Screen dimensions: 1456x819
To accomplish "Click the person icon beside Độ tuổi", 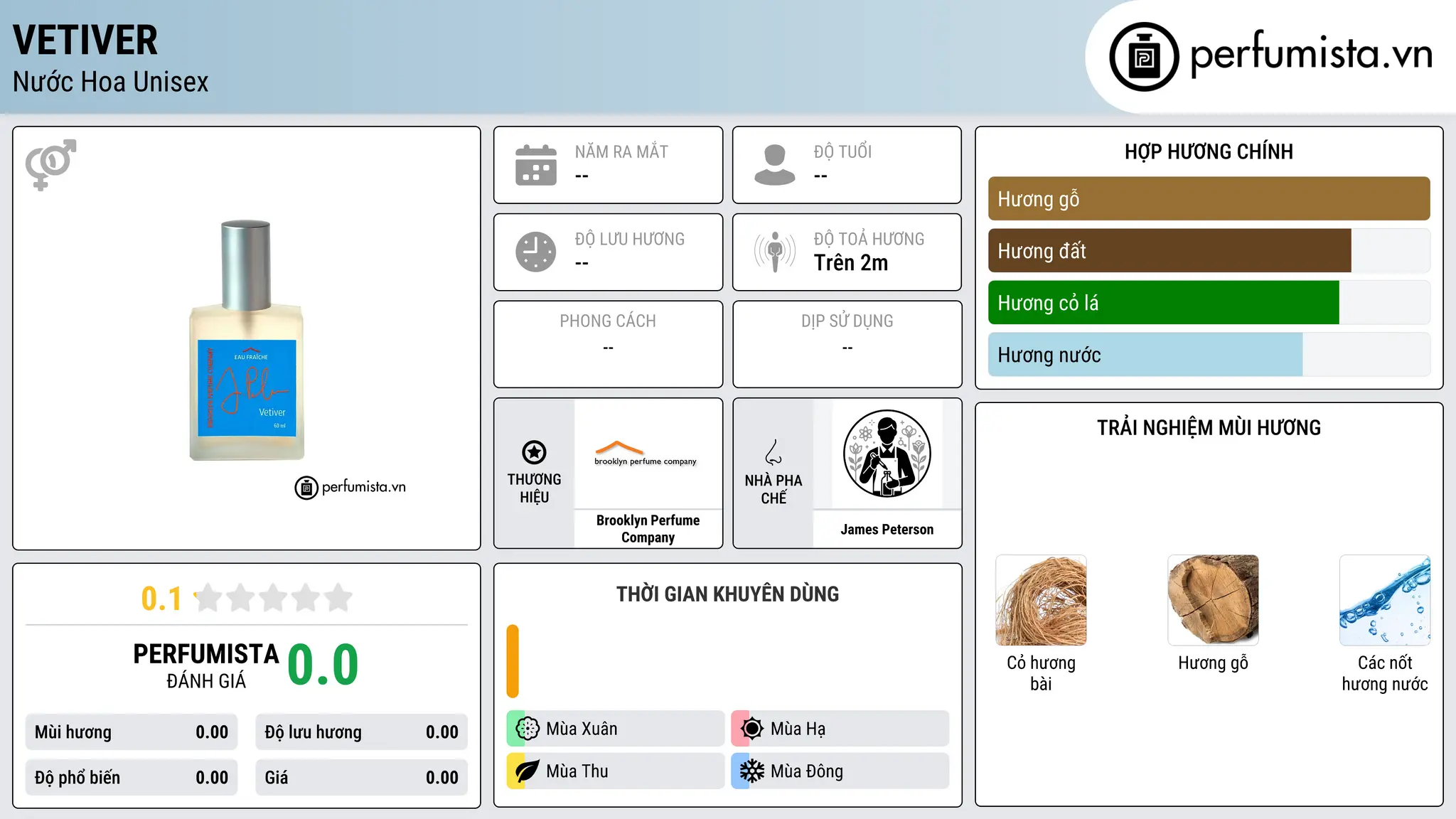I will pyautogui.click(x=775, y=165).
